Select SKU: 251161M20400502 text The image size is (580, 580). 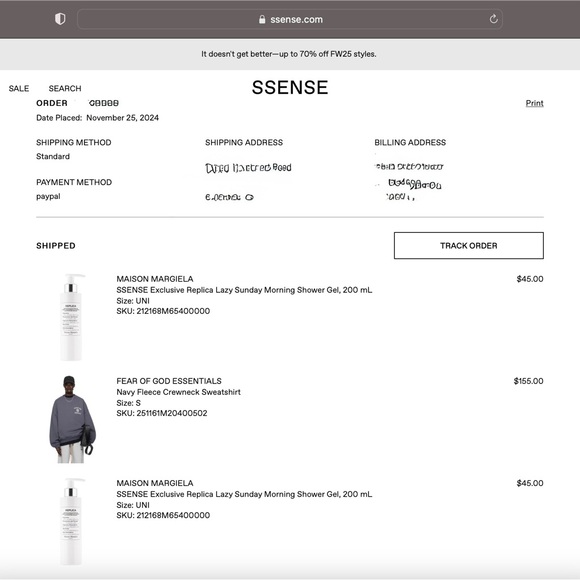coord(162,413)
